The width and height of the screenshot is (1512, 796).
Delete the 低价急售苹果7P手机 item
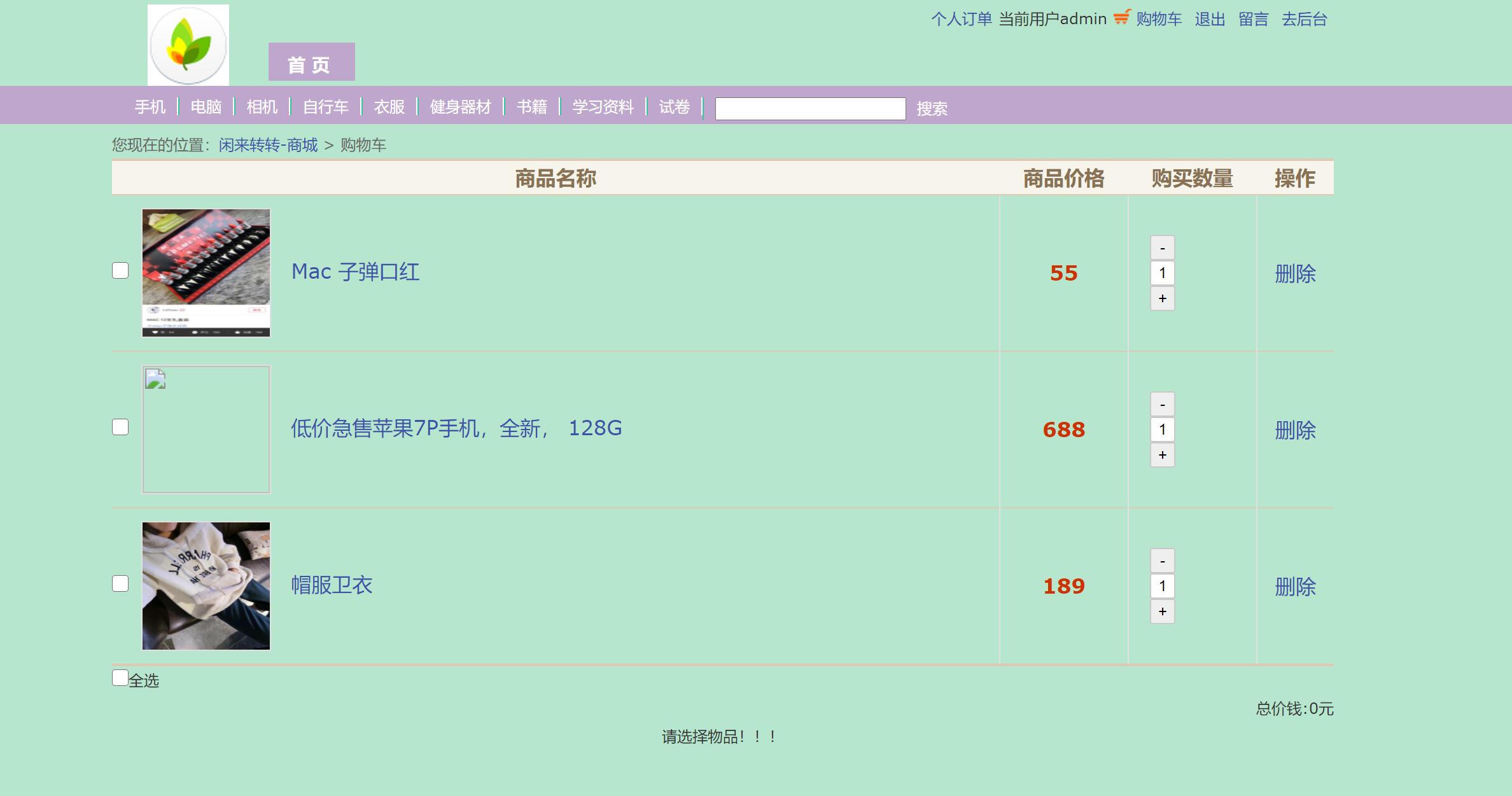click(1295, 430)
